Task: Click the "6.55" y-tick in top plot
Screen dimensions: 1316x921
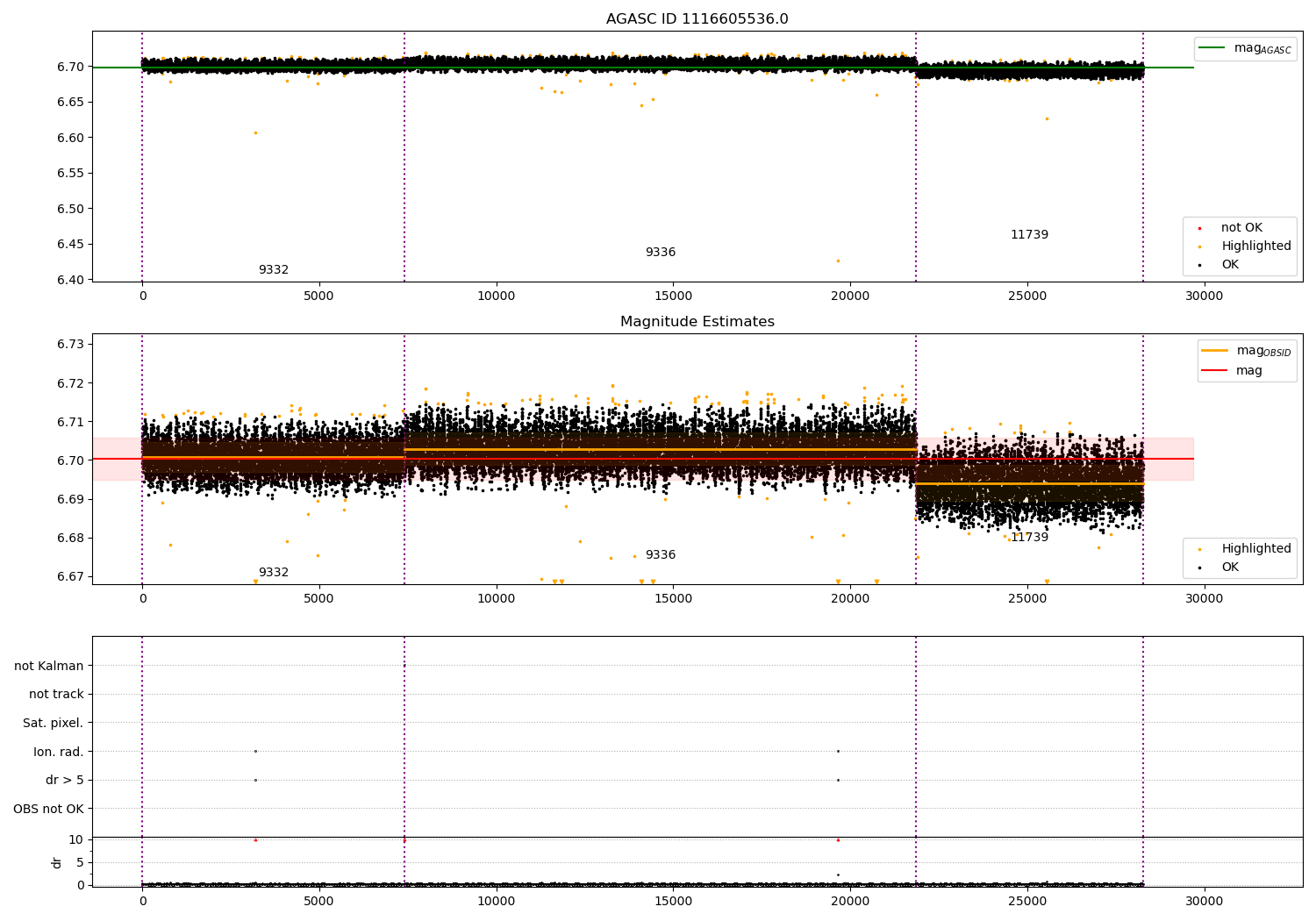Action: coord(71,174)
